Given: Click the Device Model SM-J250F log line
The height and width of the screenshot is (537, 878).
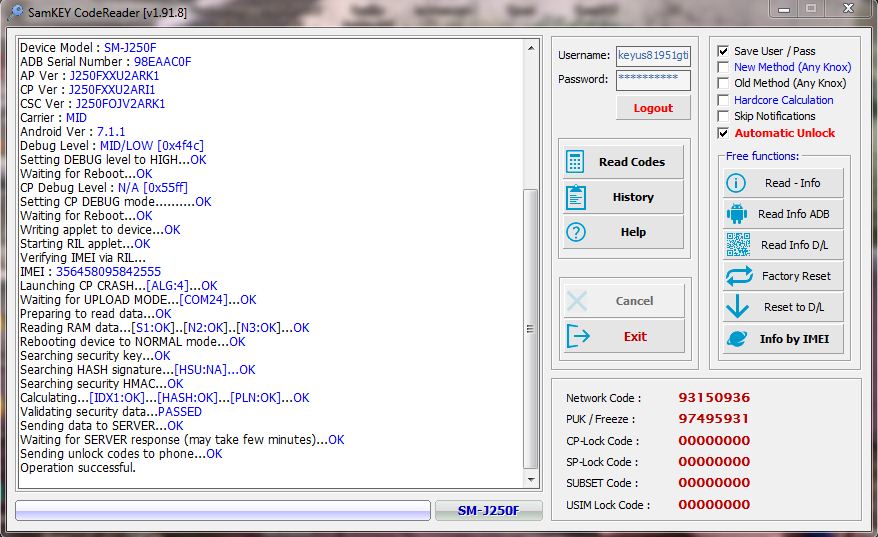Looking at the screenshot, I should pyautogui.click(x=88, y=48).
